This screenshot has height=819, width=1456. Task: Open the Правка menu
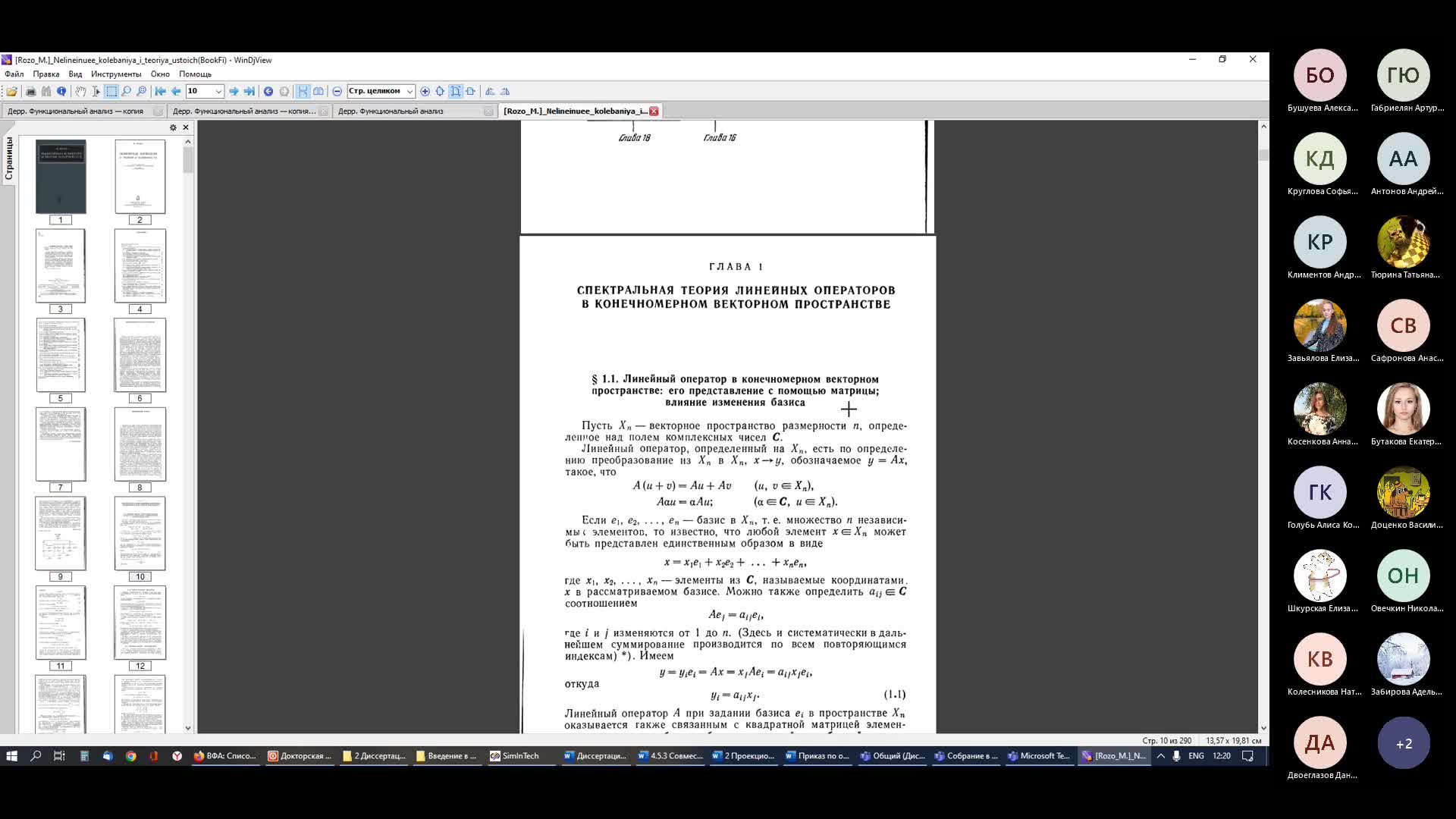pyautogui.click(x=46, y=74)
